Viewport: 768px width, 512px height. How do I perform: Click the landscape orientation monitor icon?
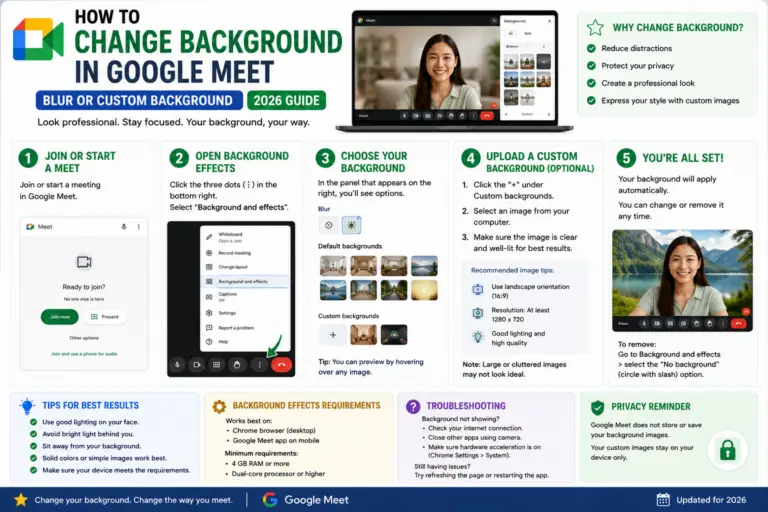click(478, 290)
